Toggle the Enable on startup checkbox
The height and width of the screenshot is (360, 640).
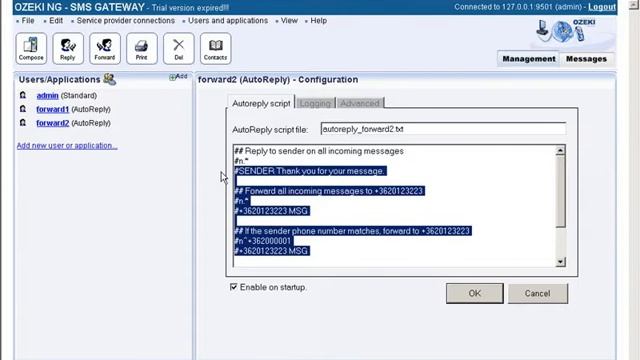(233, 287)
